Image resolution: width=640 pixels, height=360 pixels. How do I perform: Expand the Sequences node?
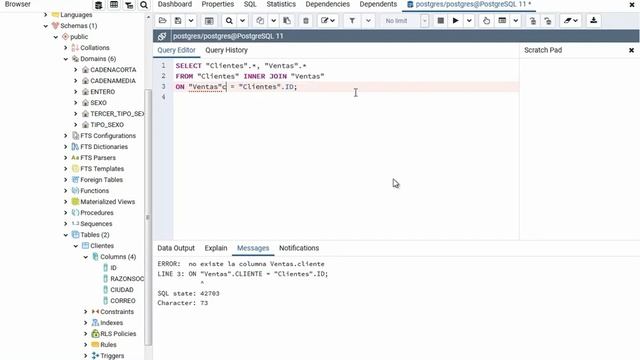coord(66,224)
